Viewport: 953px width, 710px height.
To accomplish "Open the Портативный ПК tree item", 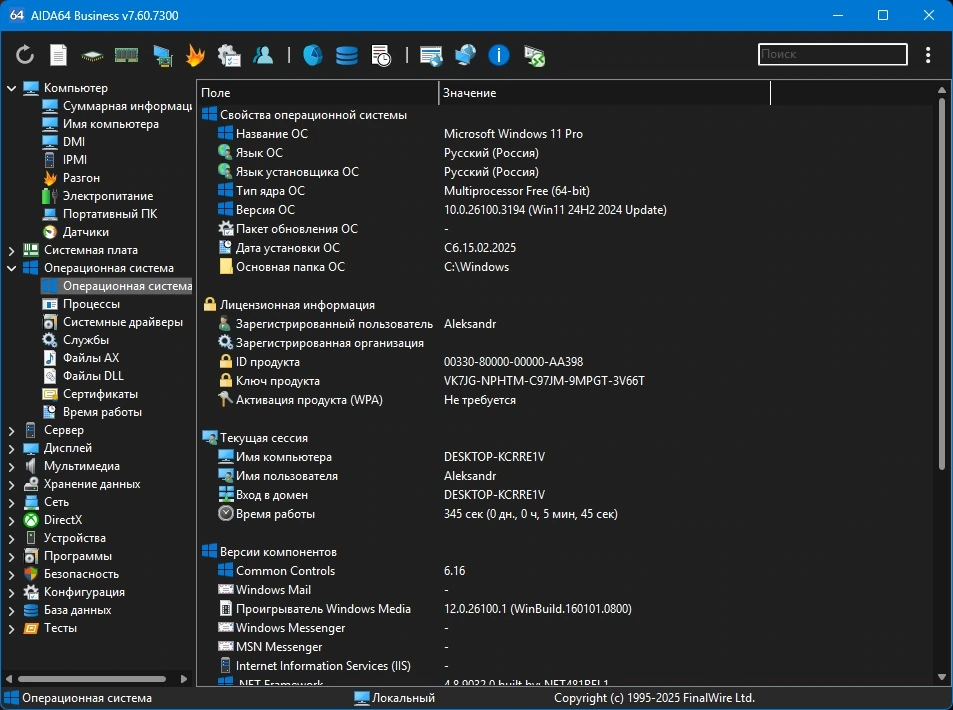I will tap(100, 214).
